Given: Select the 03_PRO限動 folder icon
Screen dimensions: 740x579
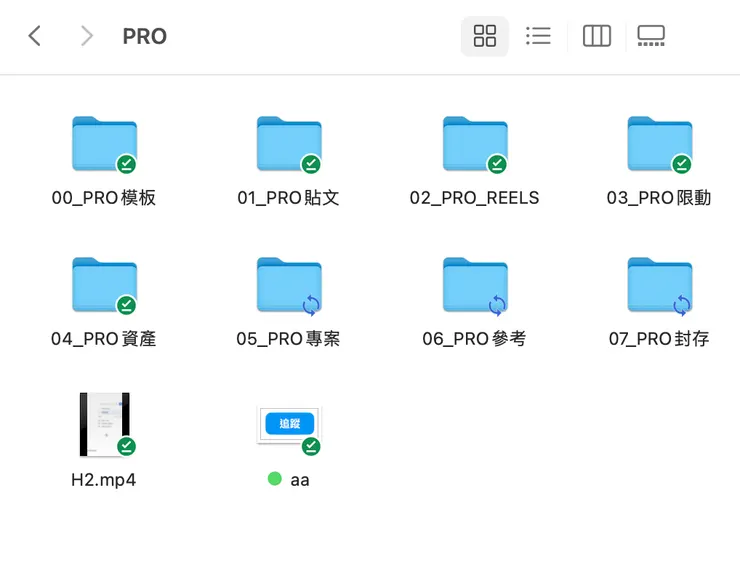Looking at the screenshot, I should click(660, 143).
